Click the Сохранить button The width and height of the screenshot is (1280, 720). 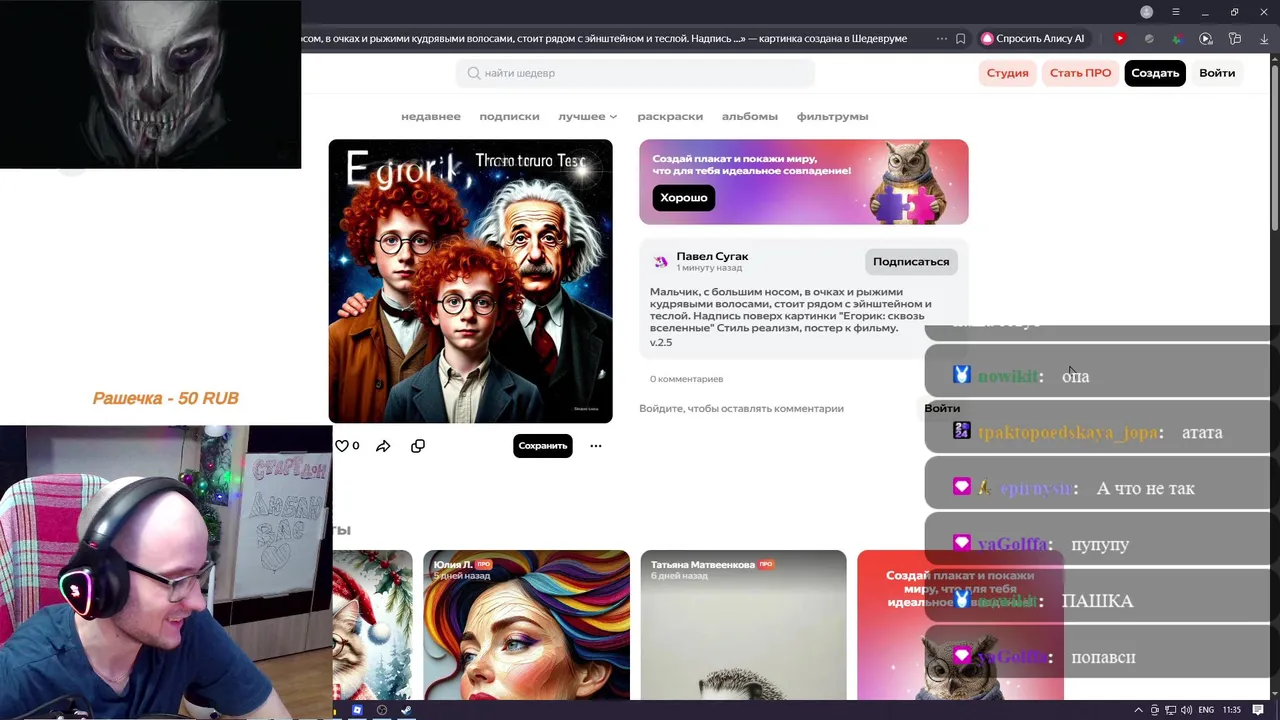point(543,446)
